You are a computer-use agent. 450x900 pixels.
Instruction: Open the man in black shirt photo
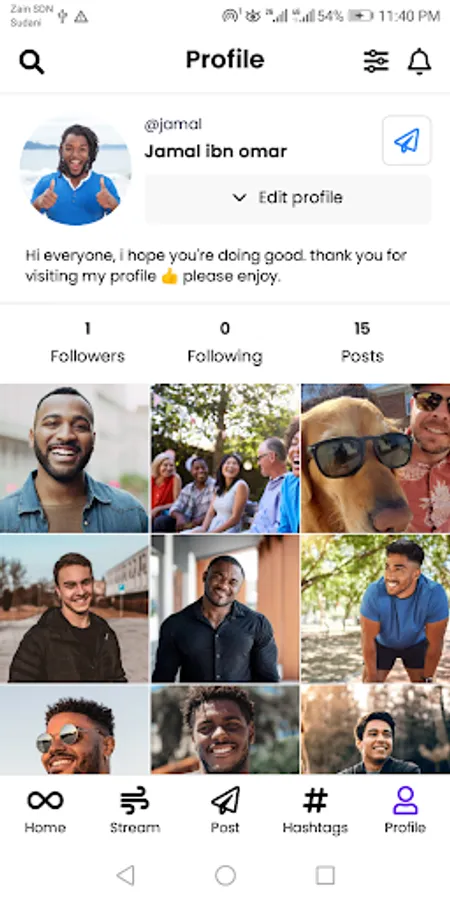[225, 608]
